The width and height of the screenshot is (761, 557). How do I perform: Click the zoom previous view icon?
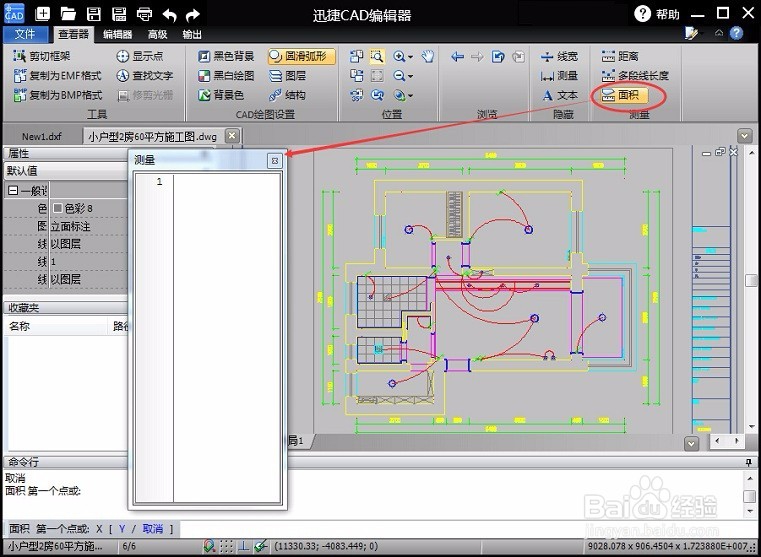pyautogui.click(x=377, y=95)
